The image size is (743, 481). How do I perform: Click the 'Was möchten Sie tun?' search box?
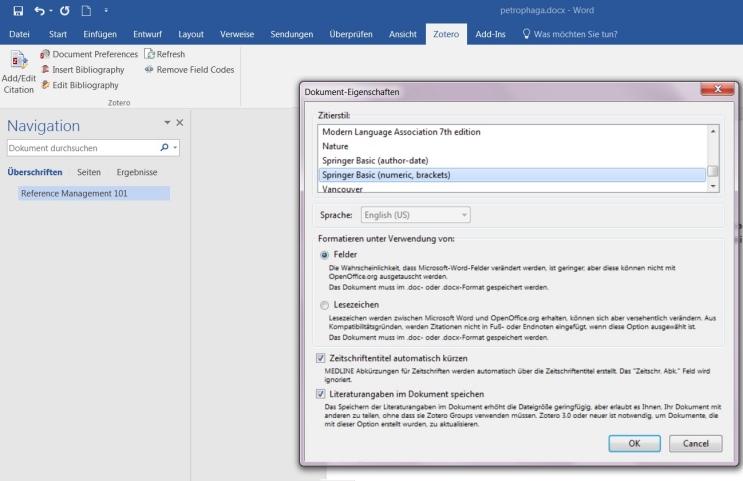[570, 34]
